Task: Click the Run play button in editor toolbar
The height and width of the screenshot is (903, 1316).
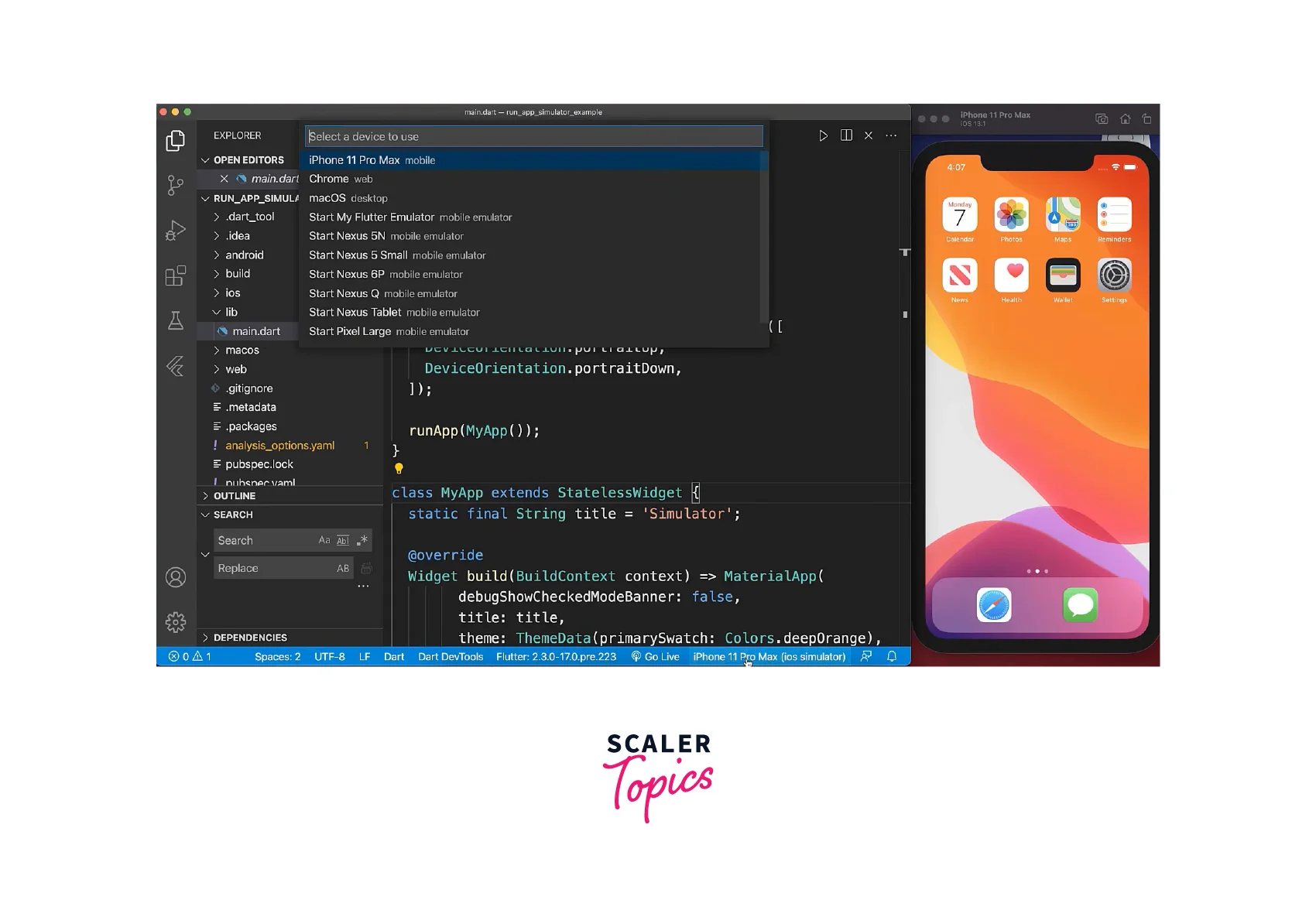Action: (823, 136)
